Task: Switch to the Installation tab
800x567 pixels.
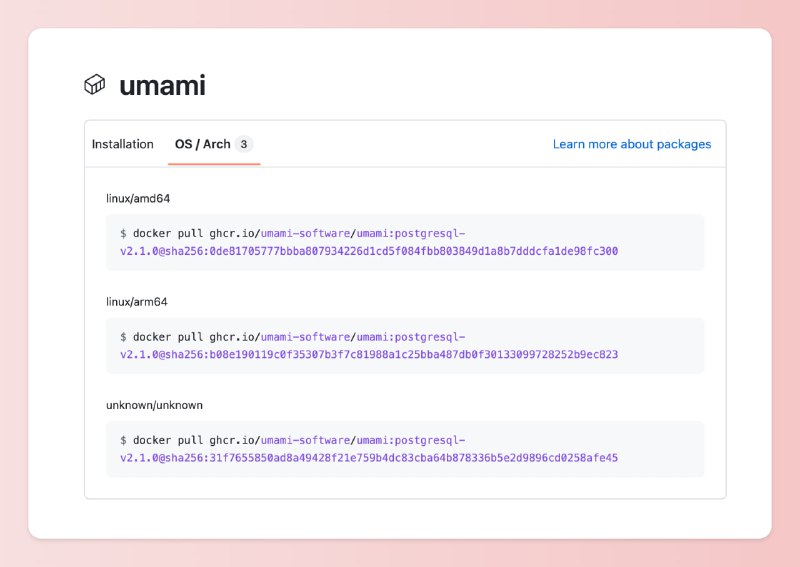Action: [123, 144]
